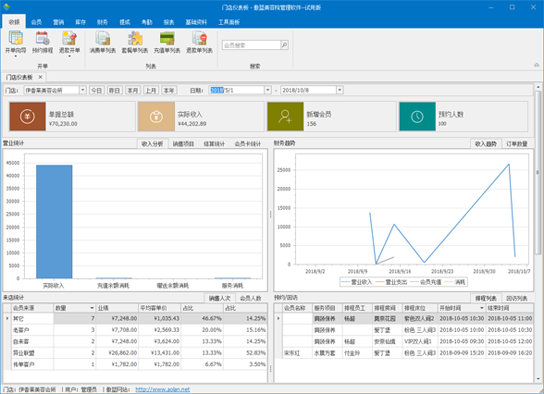This screenshot has width=544, height=394.
Task: Toggle 营业支出 legend item in trend chart
Action: [x=391, y=282]
